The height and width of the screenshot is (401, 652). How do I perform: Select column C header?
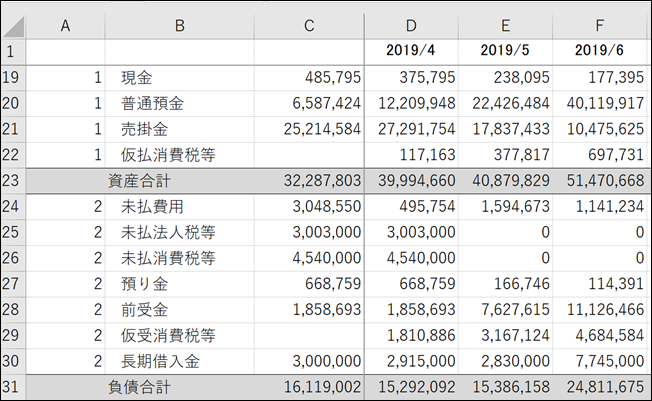pyautogui.click(x=309, y=26)
